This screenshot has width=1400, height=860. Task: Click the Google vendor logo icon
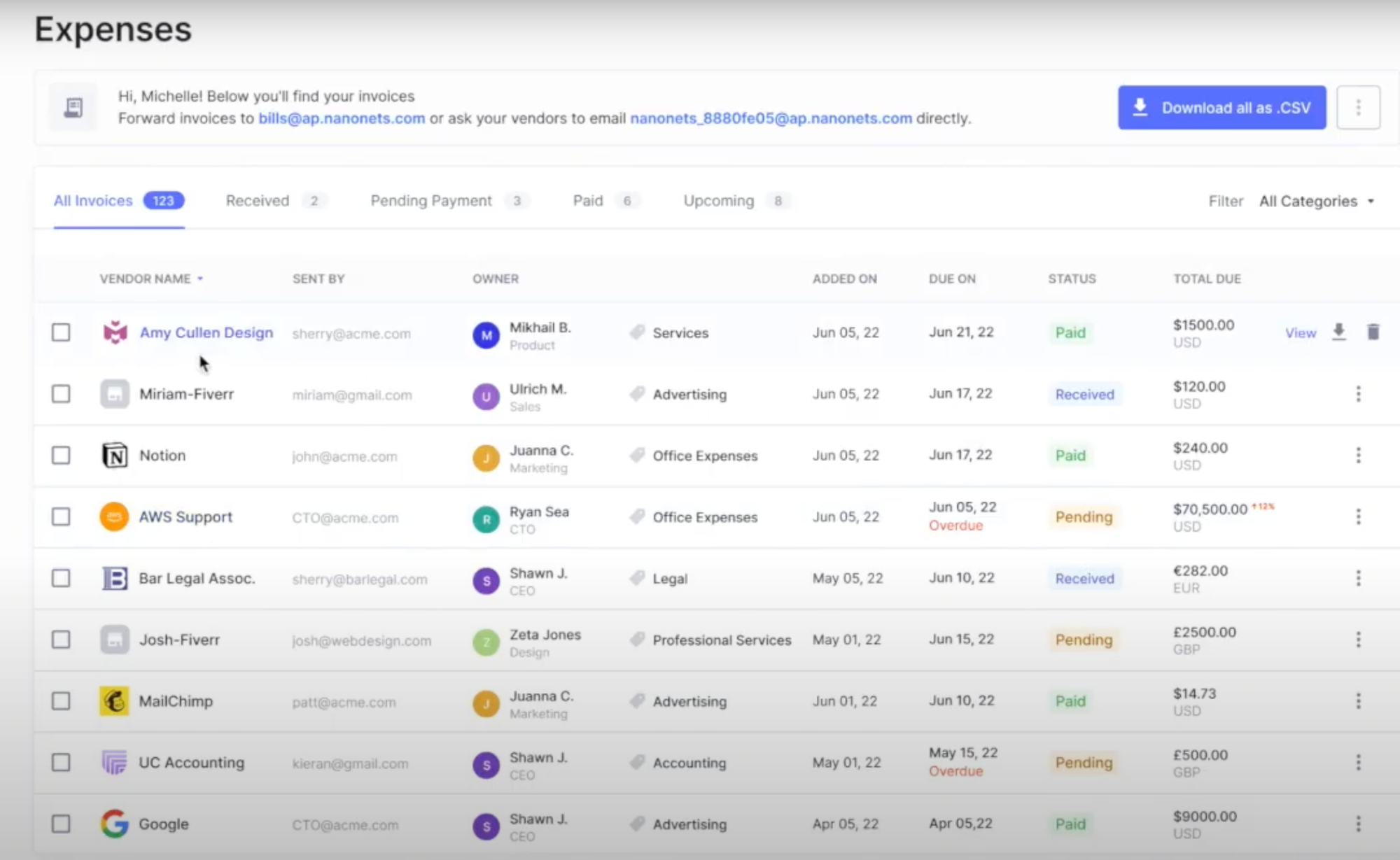[x=115, y=824]
